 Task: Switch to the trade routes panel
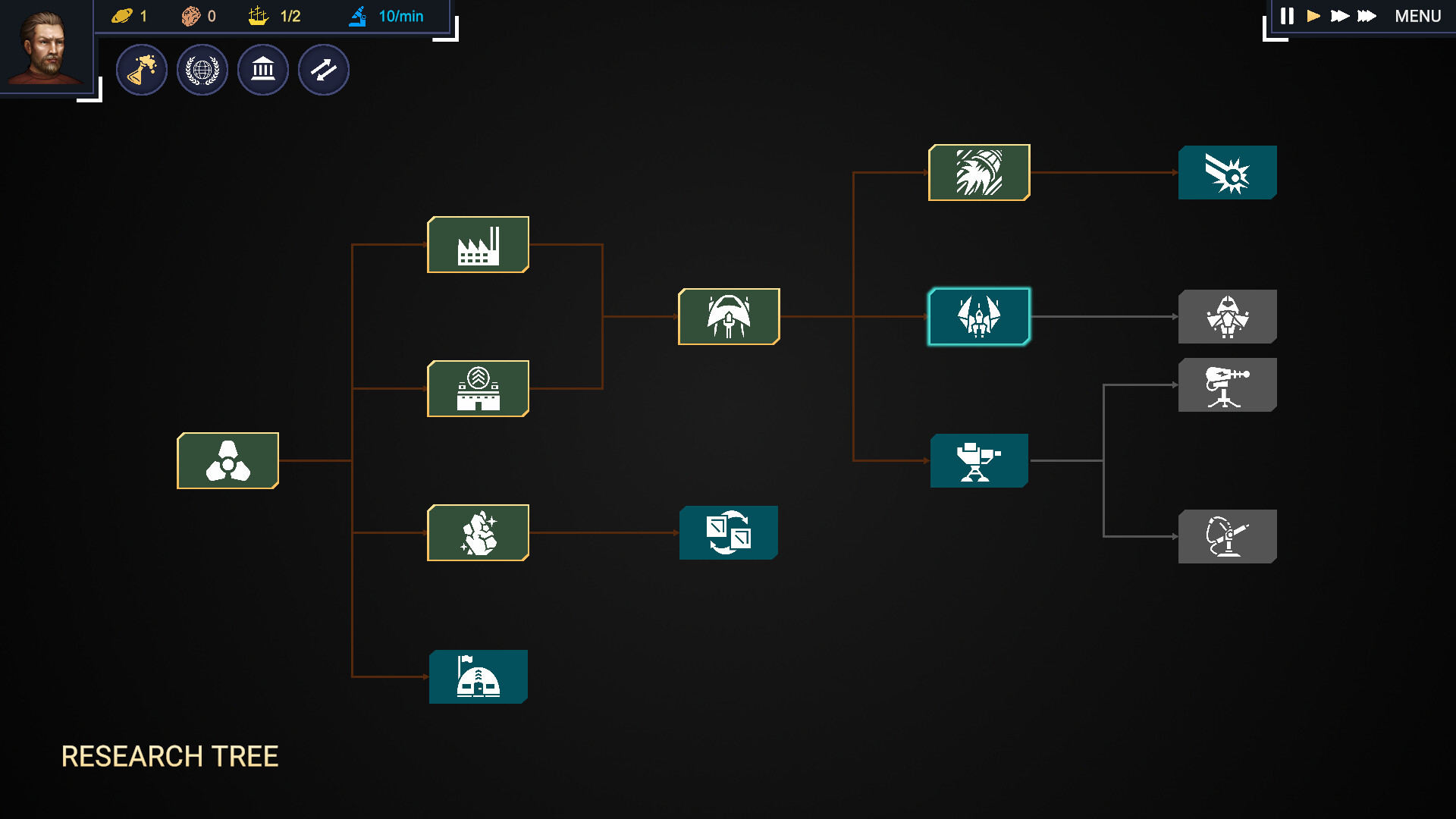click(324, 69)
